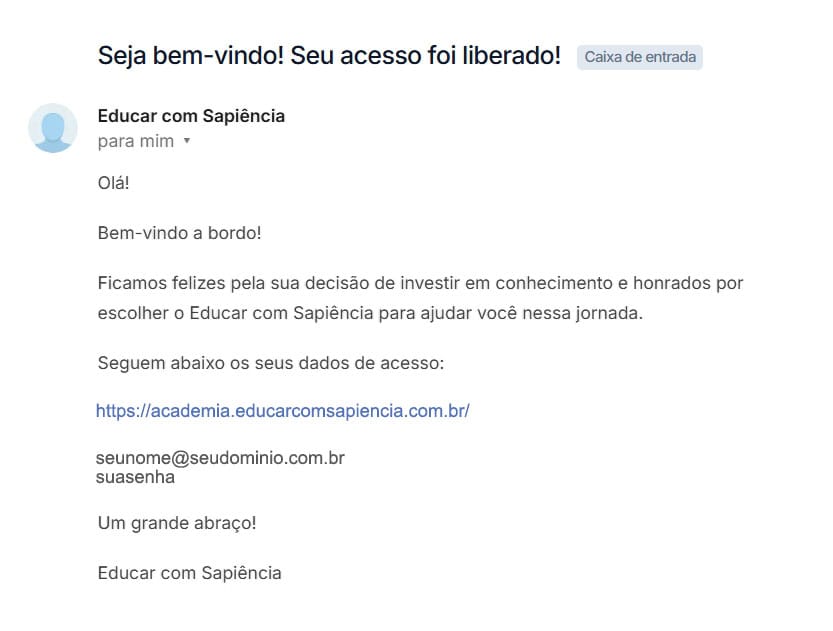This screenshot has height=631, width=833.
Task: Select sender name 'Educar com Sapiência' in header
Action: pos(191,116)
